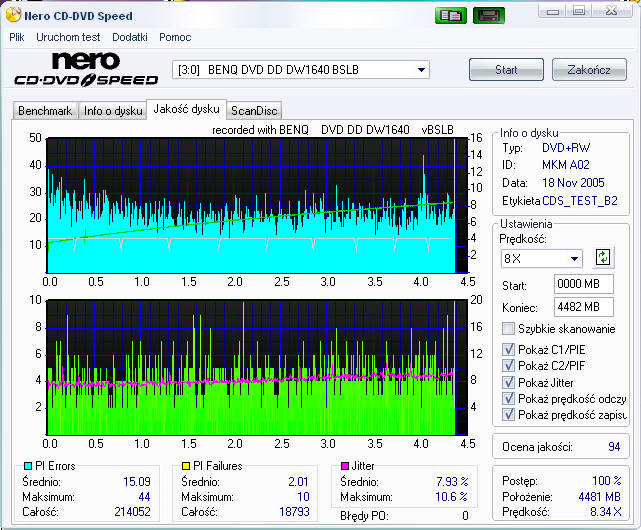Click the PI Failures average 2.01
641x530 pixels.
298,482
